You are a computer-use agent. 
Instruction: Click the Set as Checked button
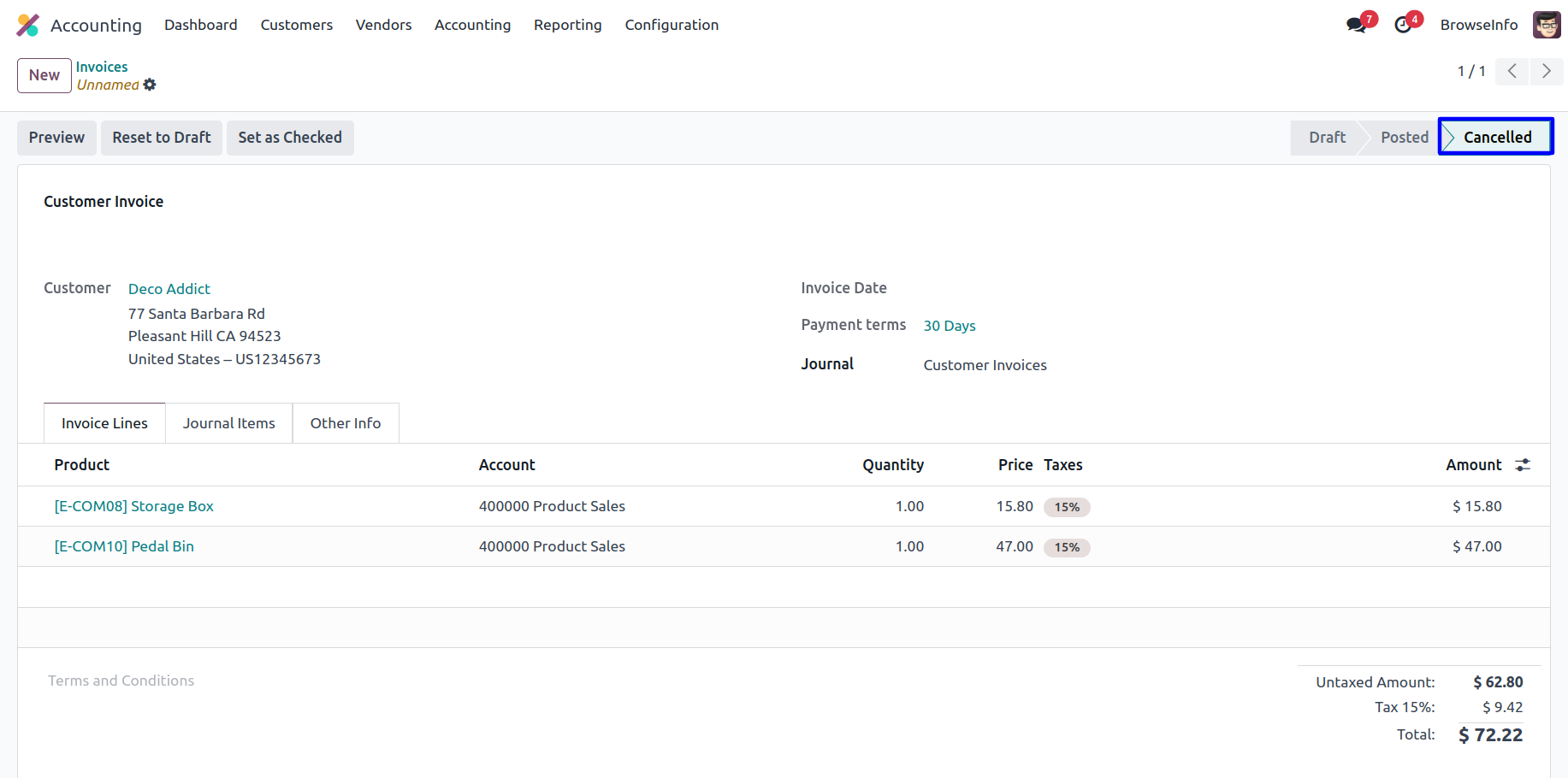(x=290, y=138)
